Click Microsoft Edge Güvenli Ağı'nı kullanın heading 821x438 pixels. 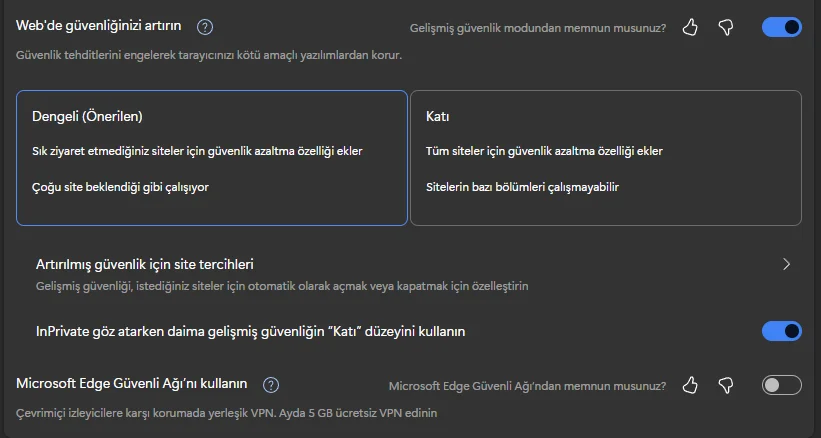click(x=132, y=384)
